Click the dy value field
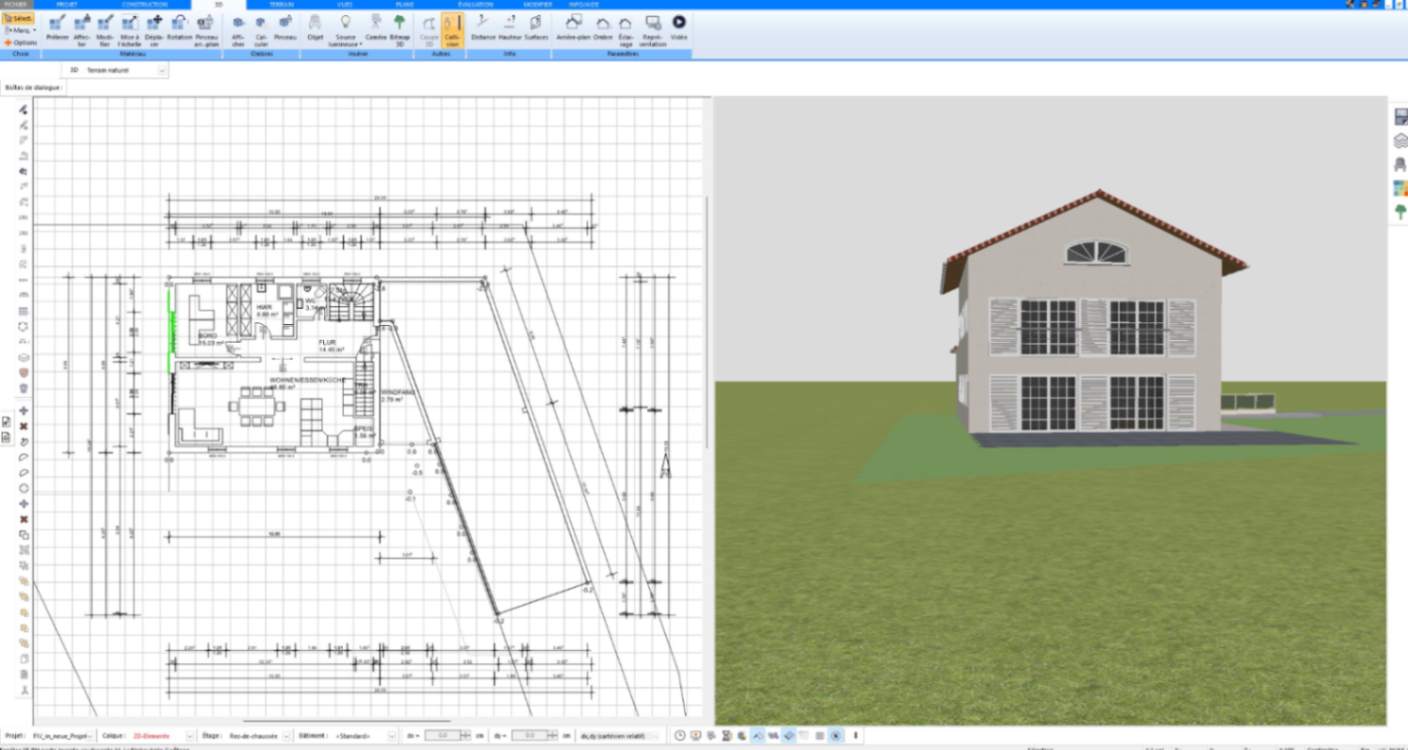Viewport: 1408px width, 750px height. point(531,736)
